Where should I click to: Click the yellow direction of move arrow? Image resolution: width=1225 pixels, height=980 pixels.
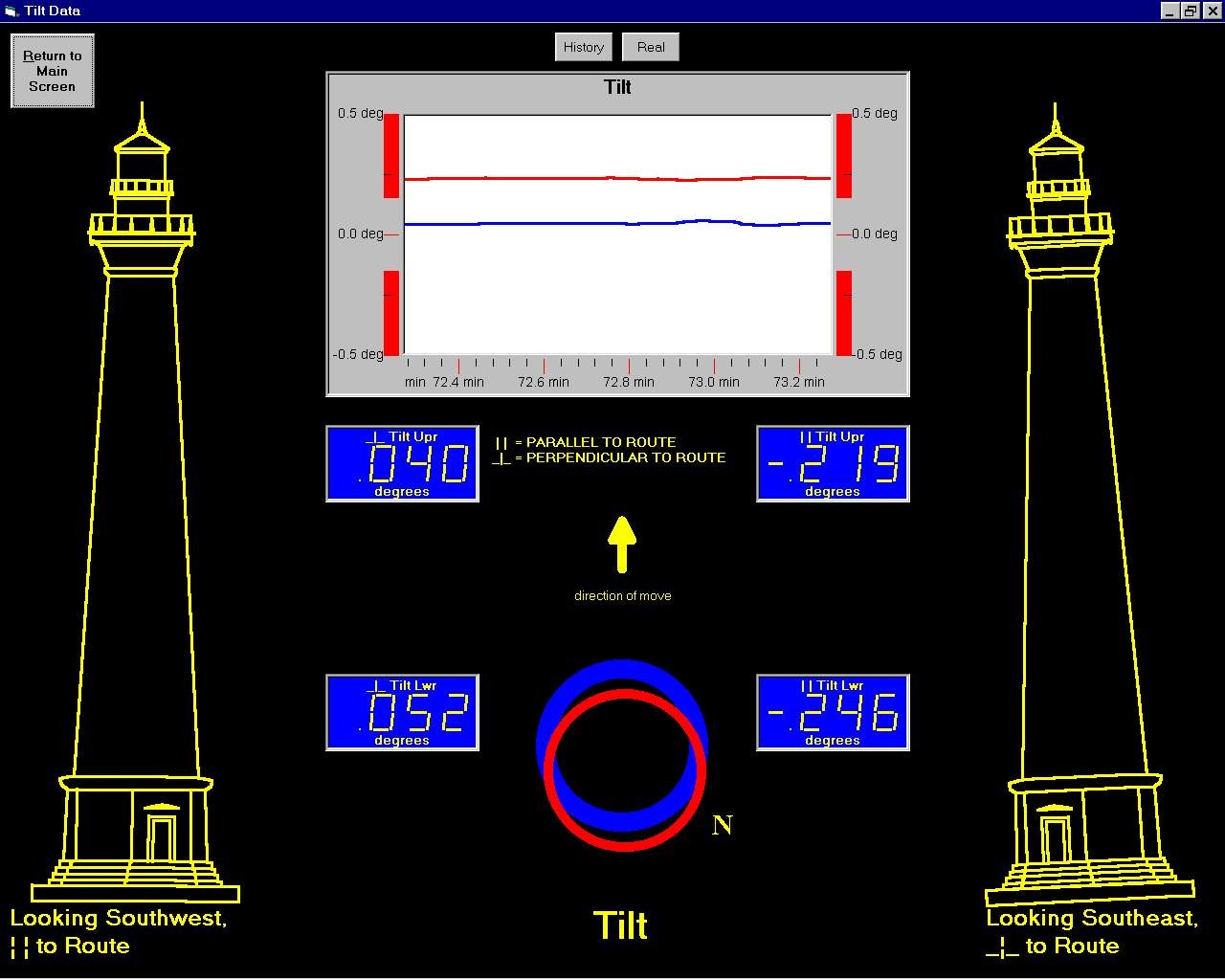click(622, 544)
